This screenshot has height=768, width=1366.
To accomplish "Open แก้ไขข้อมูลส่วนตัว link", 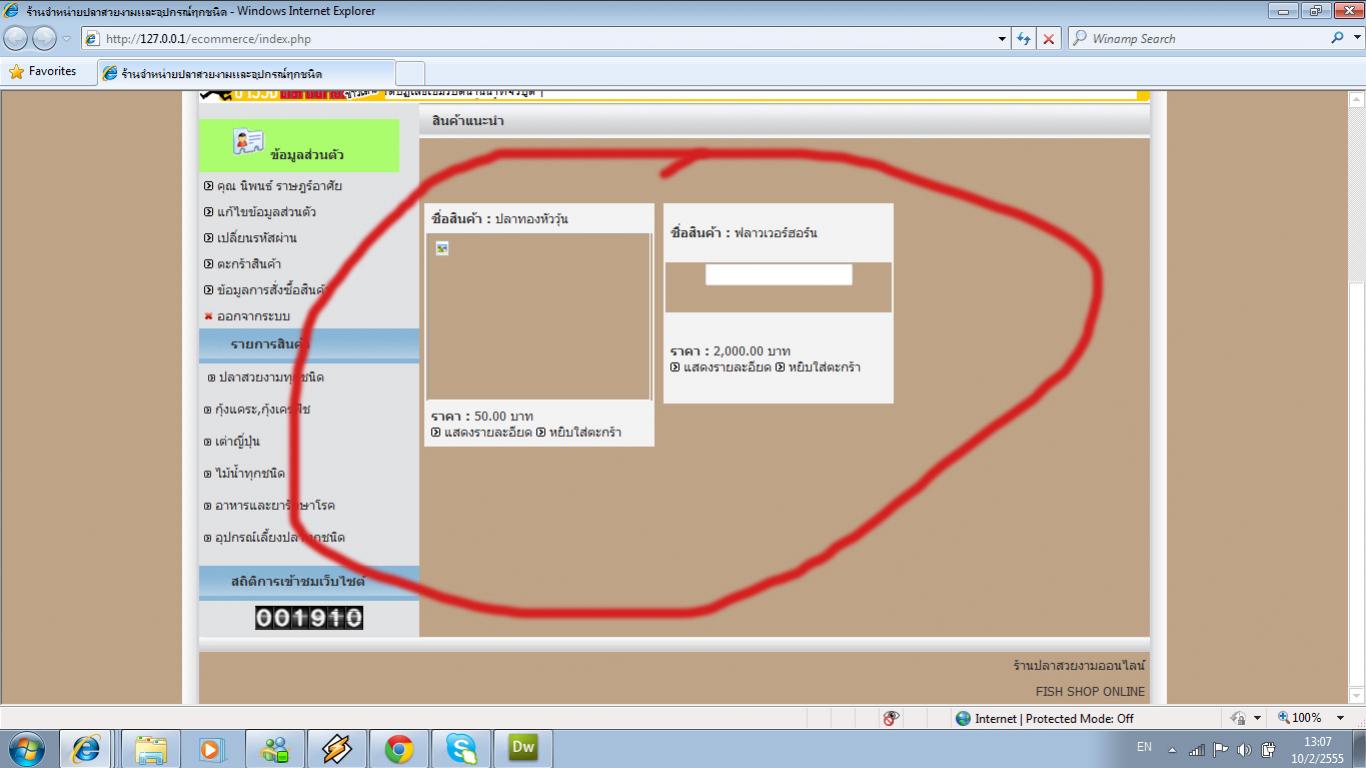I will pyautogui.click(x=267, y=212).
